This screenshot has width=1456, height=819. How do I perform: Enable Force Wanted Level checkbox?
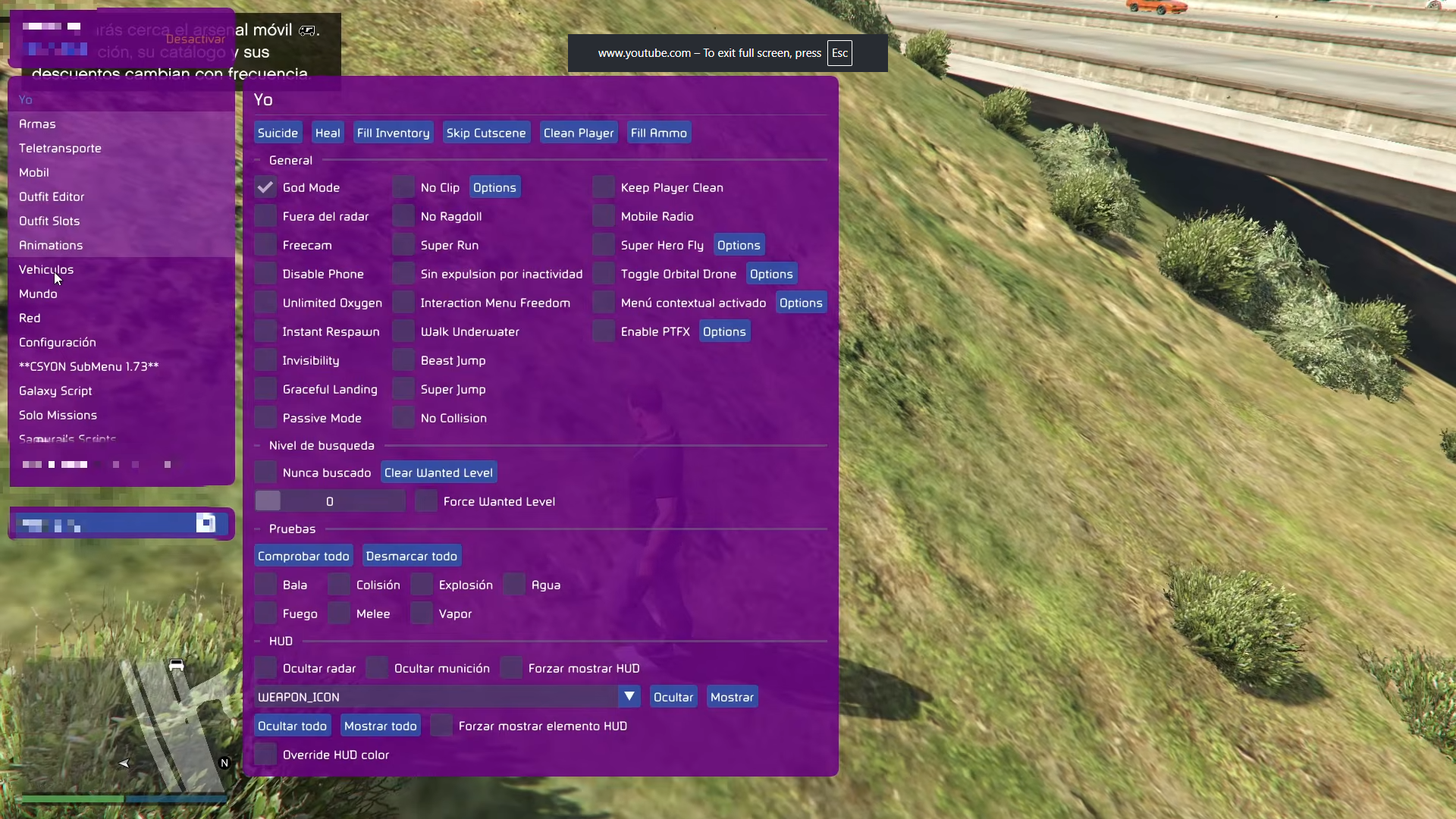[426, 501]
